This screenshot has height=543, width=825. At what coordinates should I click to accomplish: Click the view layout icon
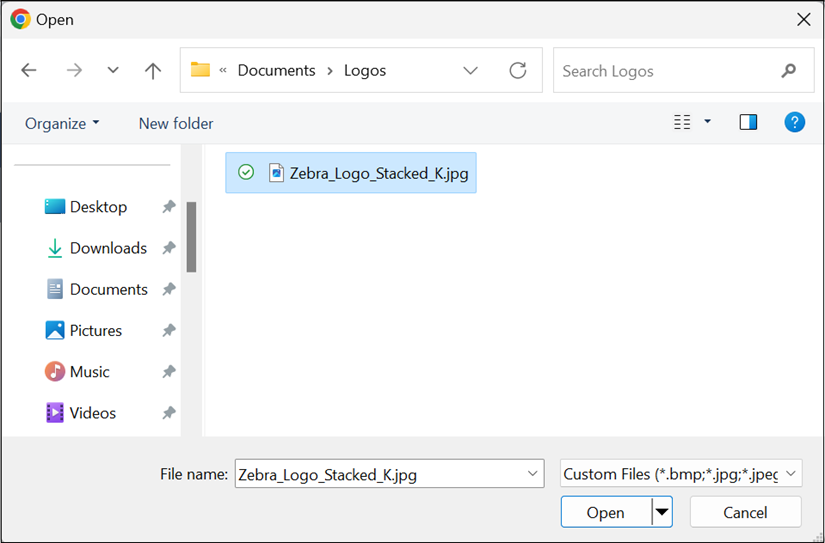[683, 122]
